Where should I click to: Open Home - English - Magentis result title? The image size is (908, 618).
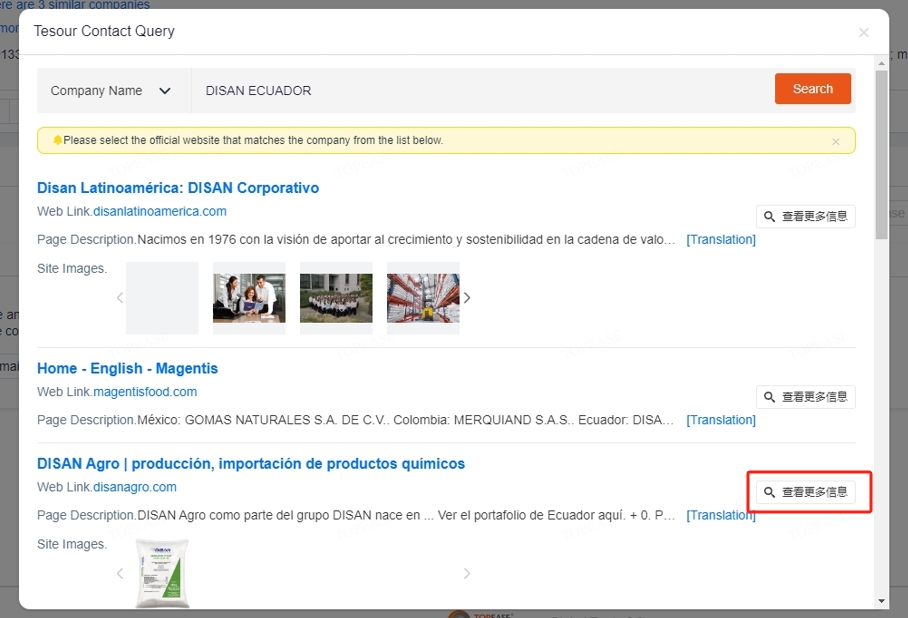tap(127, 368)
